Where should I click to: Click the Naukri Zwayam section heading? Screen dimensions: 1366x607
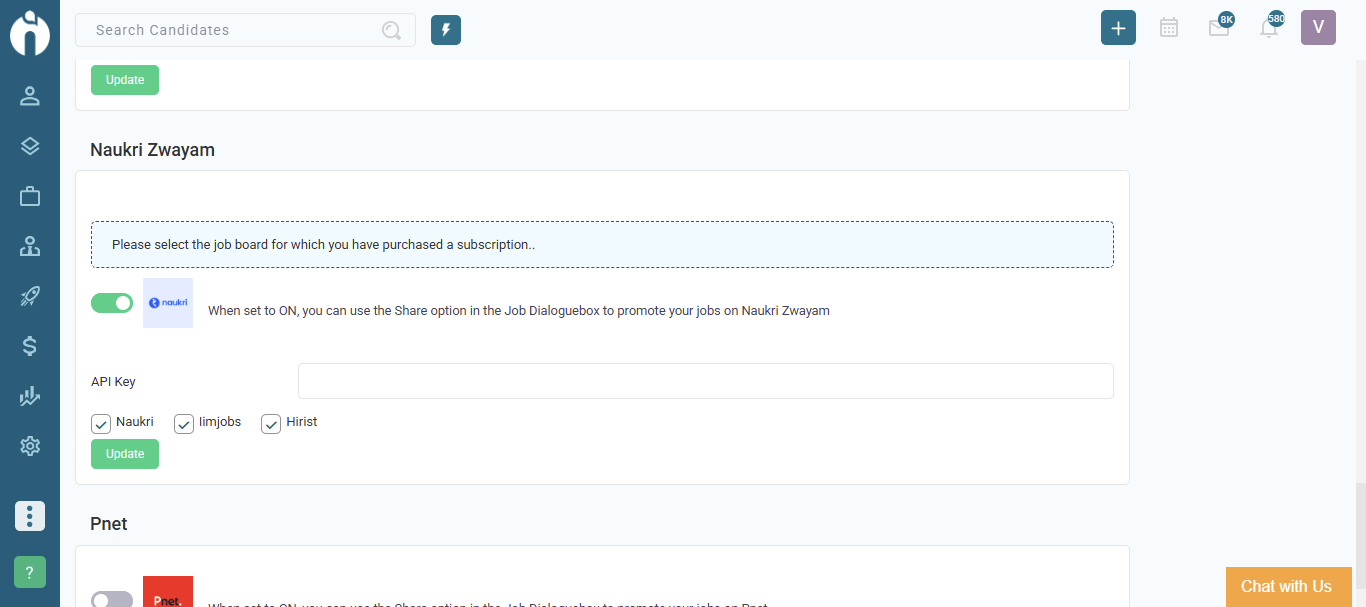[x=153, y=150]
